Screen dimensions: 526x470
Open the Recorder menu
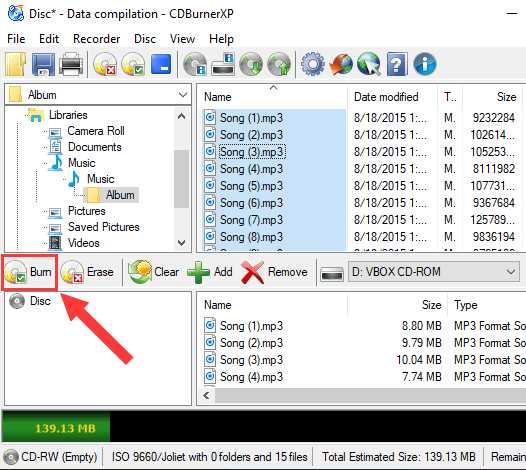(97, 39)
